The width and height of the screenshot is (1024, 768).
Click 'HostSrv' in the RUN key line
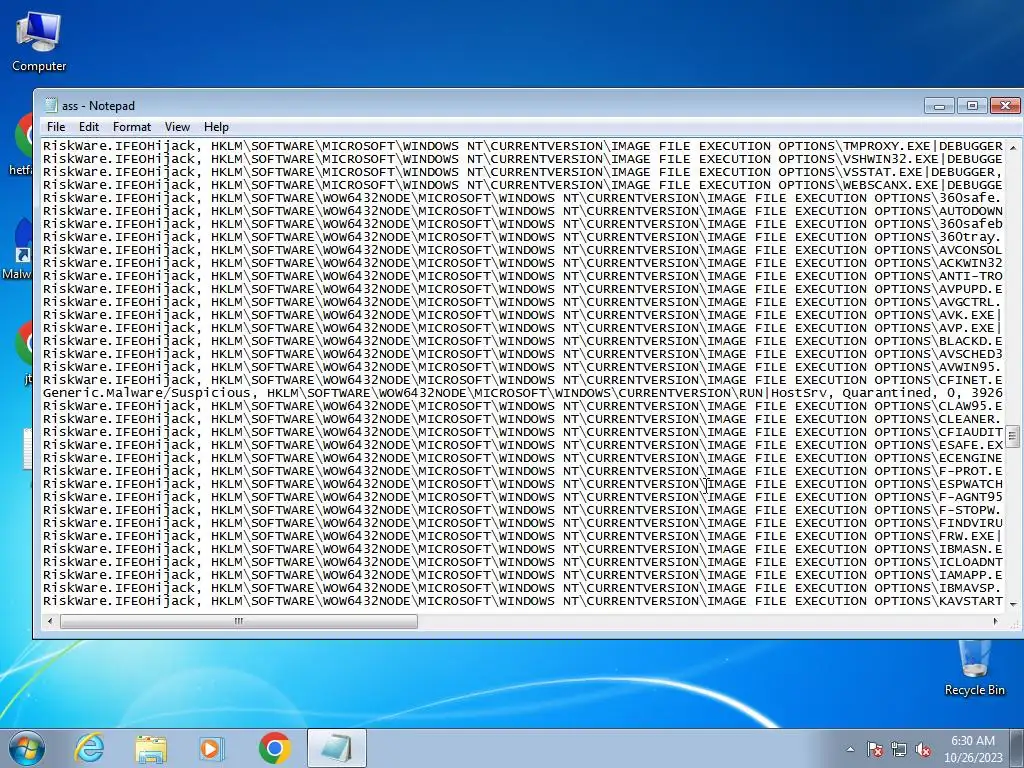pyautogui.click(x=799, y=393)
